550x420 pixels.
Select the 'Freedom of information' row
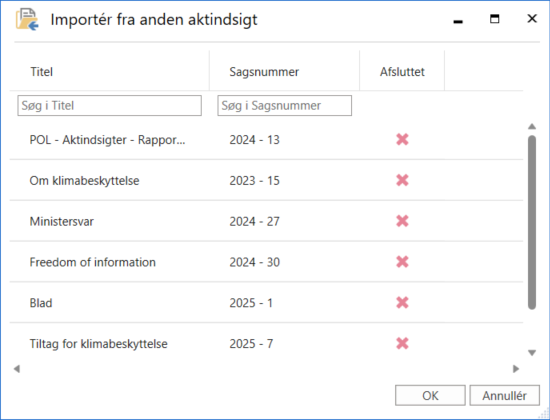pyautogui.click(x=266, y=262)
